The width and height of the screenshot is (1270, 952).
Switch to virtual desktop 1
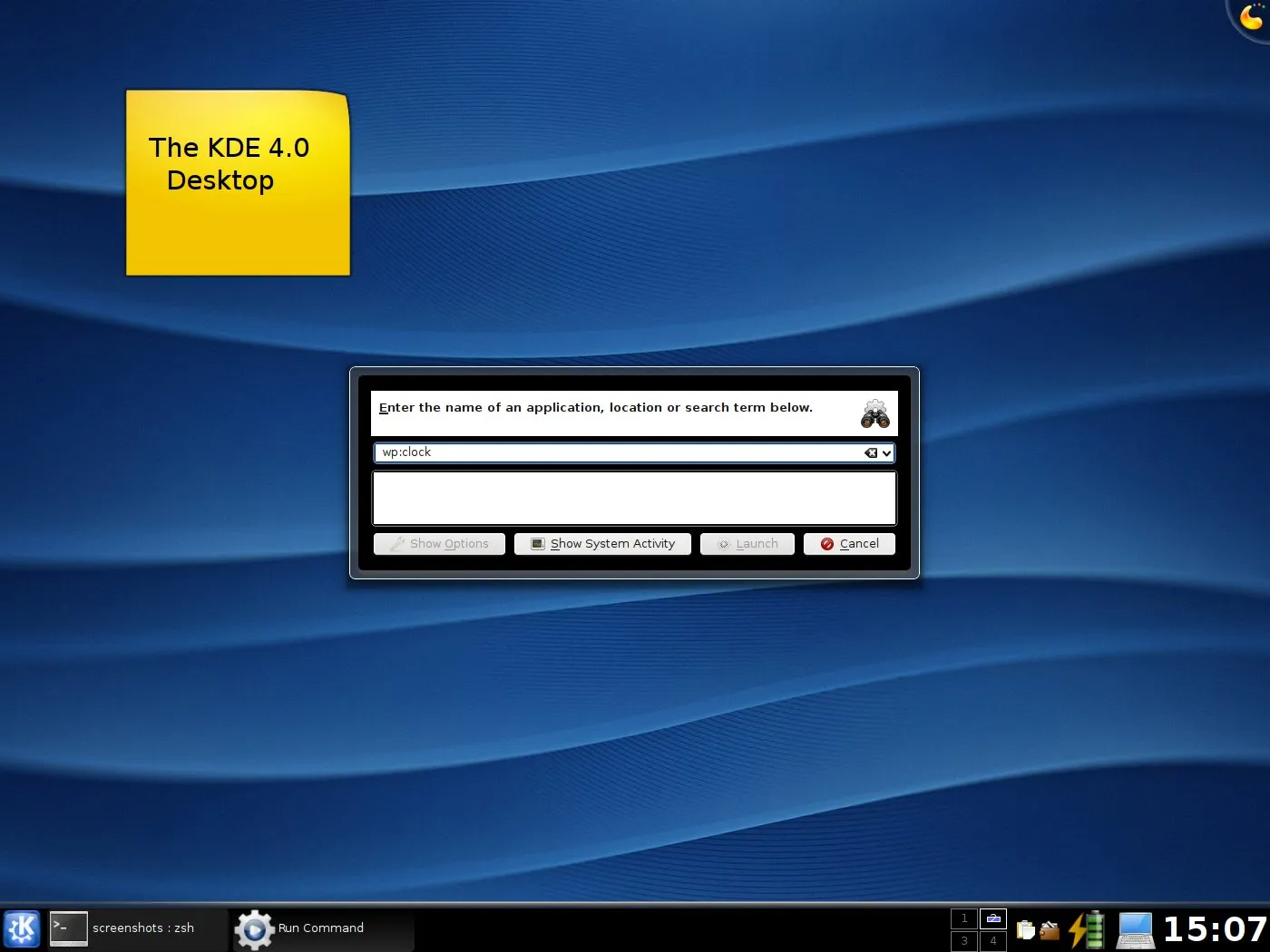tap(964, 918)
